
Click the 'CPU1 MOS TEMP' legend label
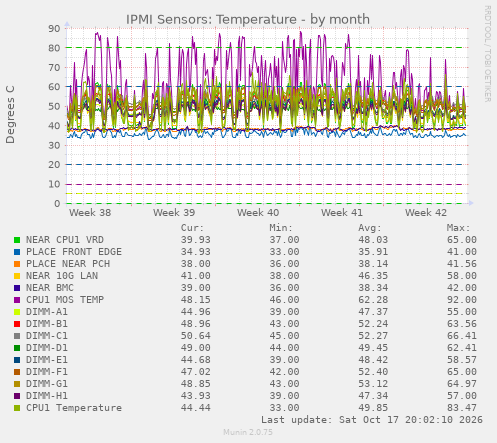pyautogui.click(x=65, y=300)
